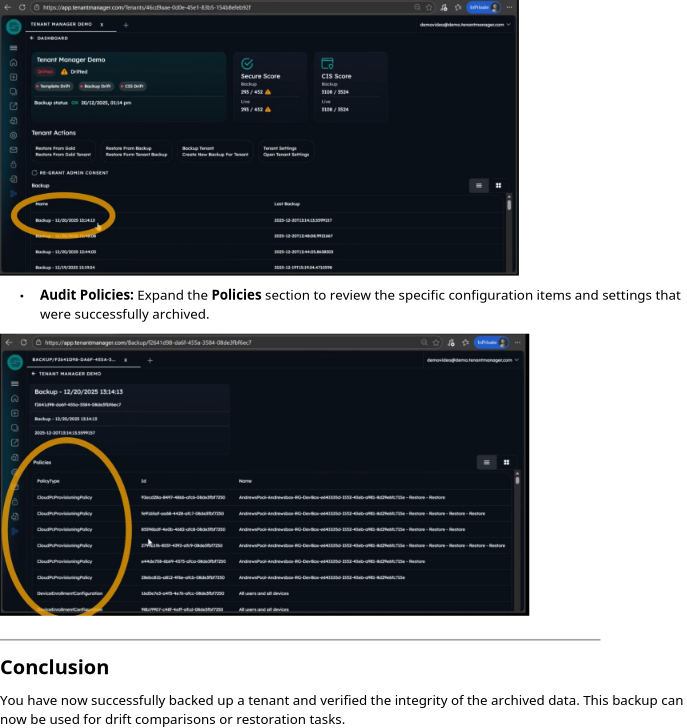Screen dimensions: 687x728
Task: Expand account dropdown in bottom window
Action: (516, 360)
